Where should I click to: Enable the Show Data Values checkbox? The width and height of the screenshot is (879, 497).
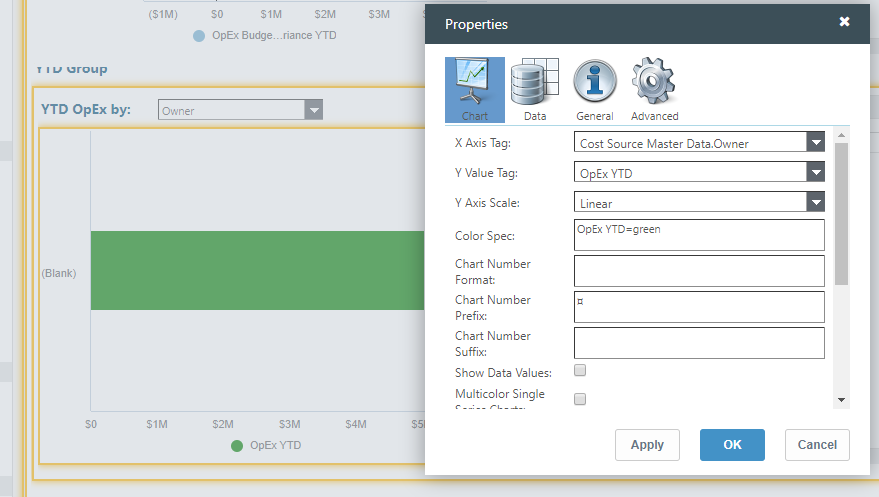tap(580, 371)
